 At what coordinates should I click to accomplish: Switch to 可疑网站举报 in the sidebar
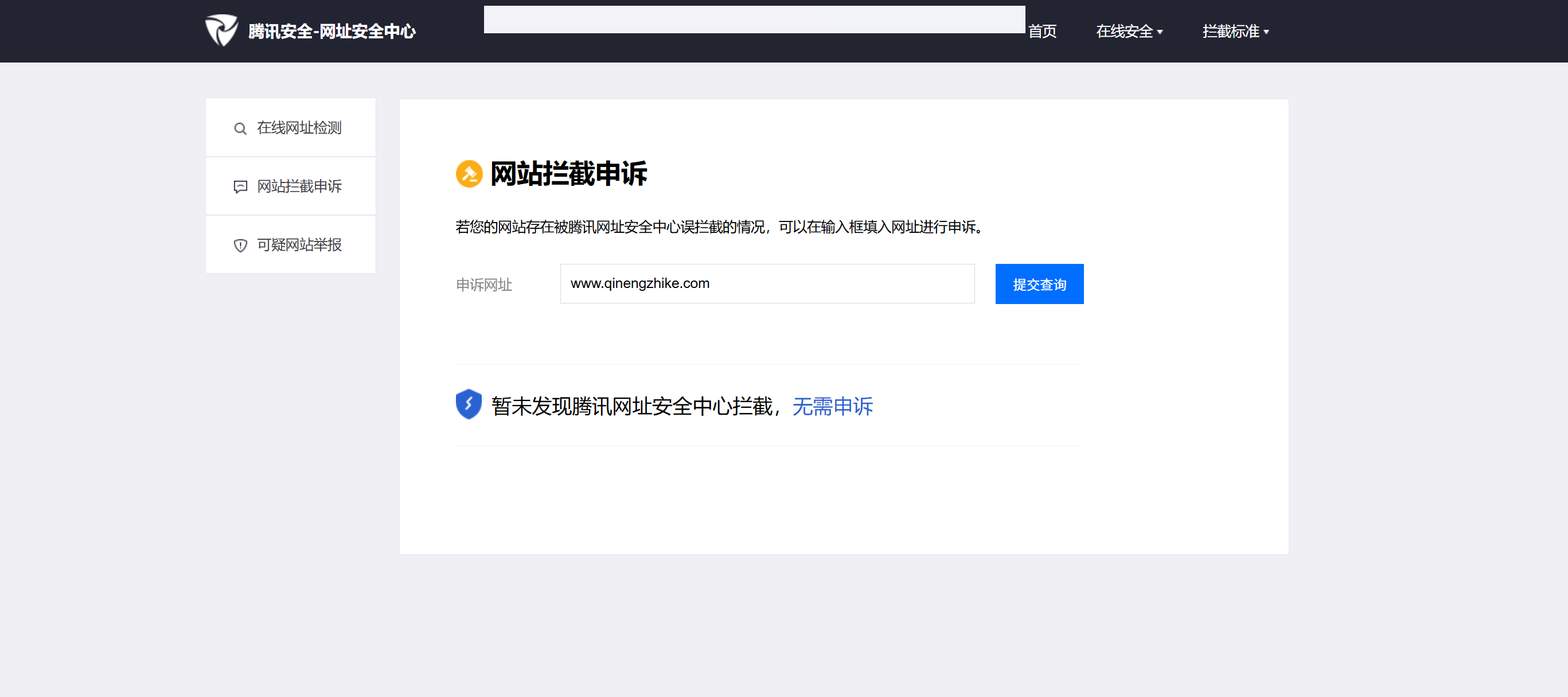tap(299, 245)
